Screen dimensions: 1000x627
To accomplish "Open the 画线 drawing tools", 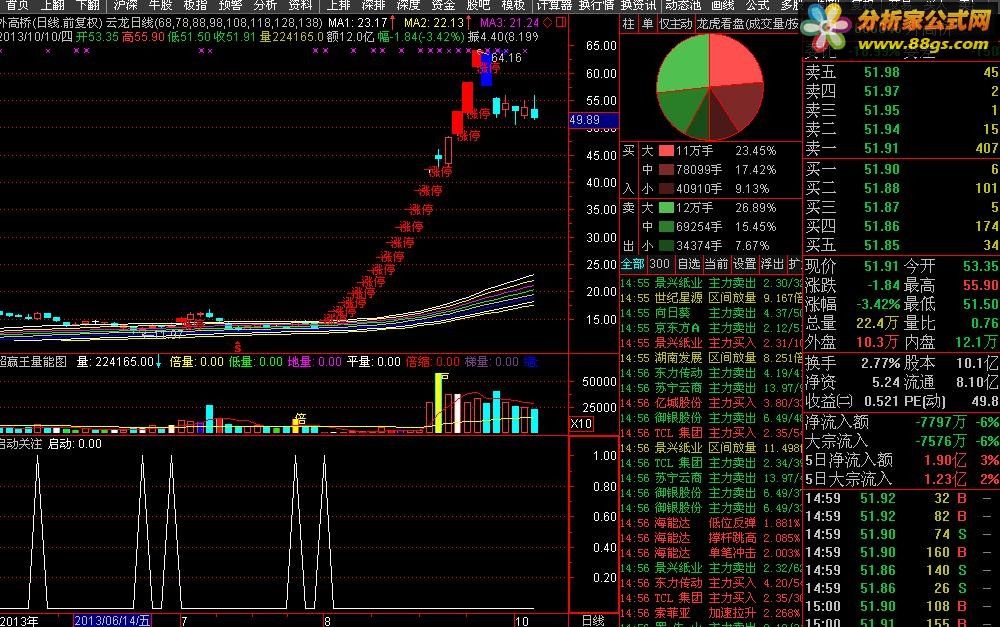I will (723, 5).
